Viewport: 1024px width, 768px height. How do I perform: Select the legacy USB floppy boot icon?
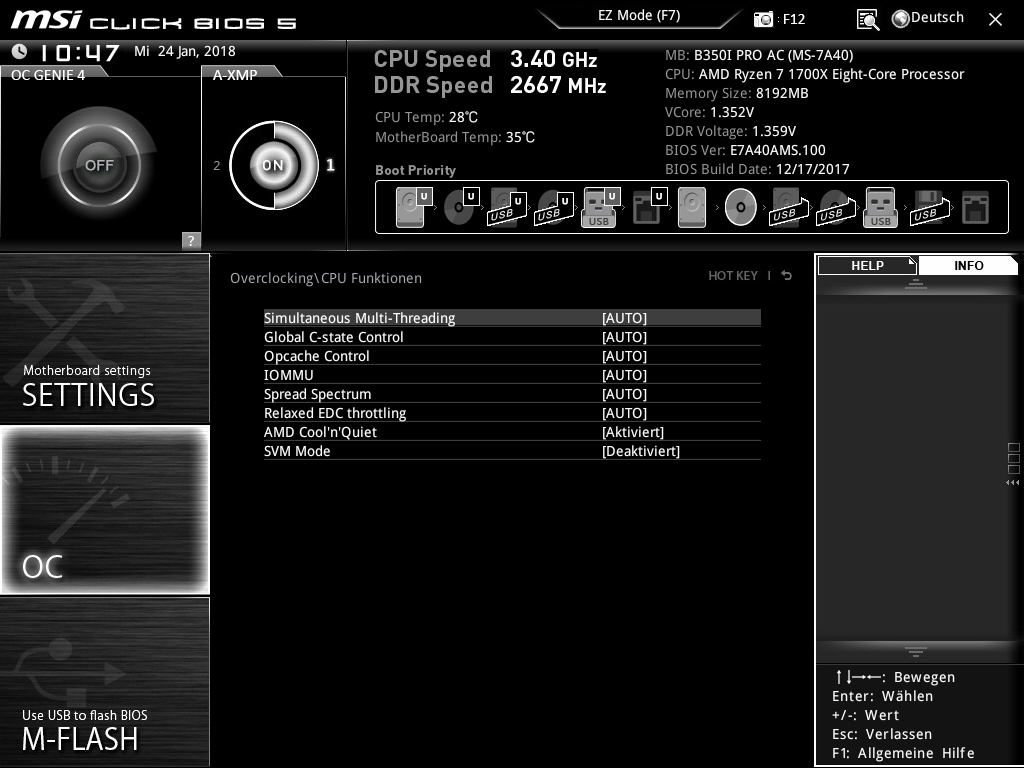(x=930, y=207)
